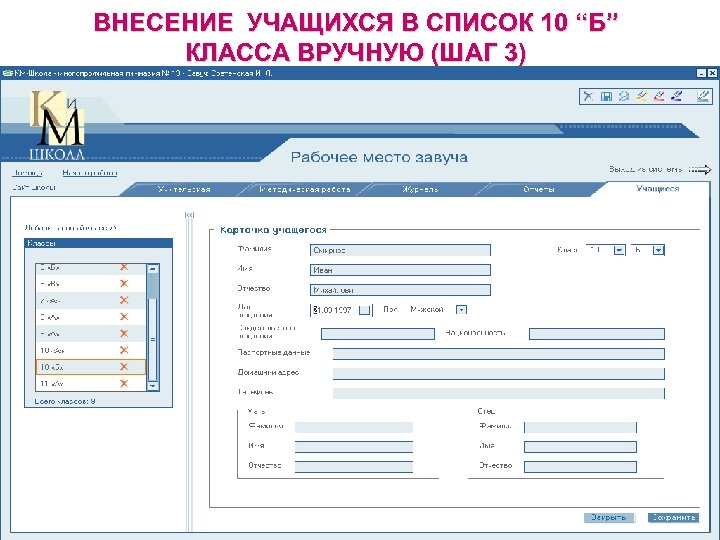720x540 pixels.
Task: Collapse the left panel with the |<< icon
Action: [189, 214]
